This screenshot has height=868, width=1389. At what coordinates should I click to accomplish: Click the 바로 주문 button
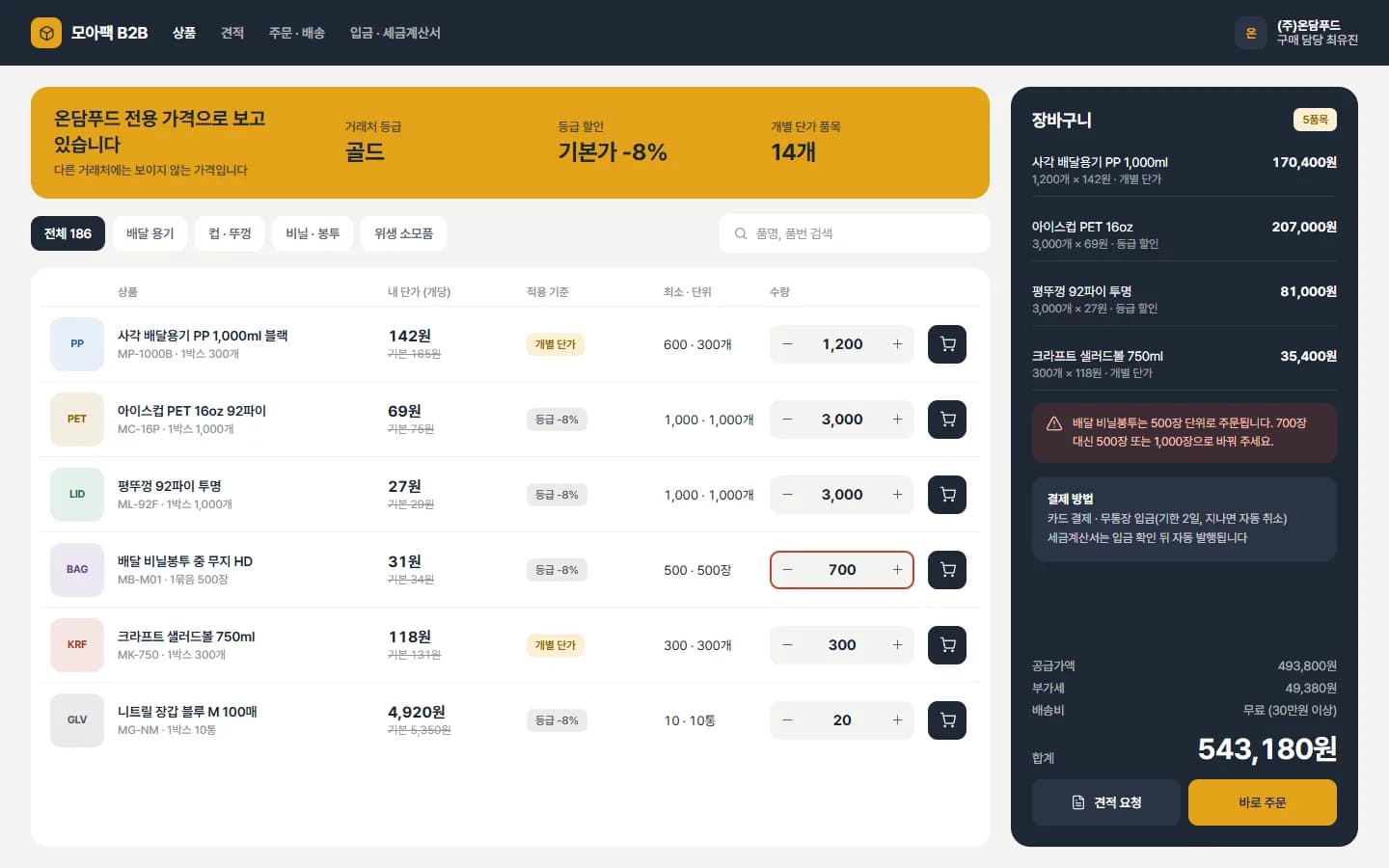click(x=1263, y=802)
